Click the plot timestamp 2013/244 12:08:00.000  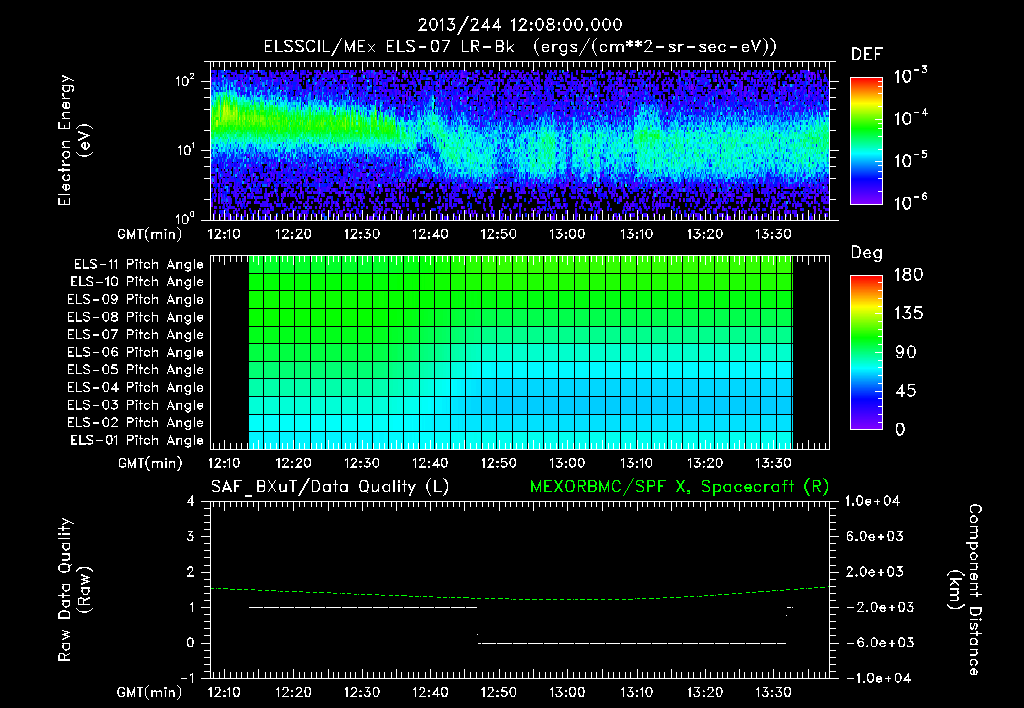coord(520,25)
